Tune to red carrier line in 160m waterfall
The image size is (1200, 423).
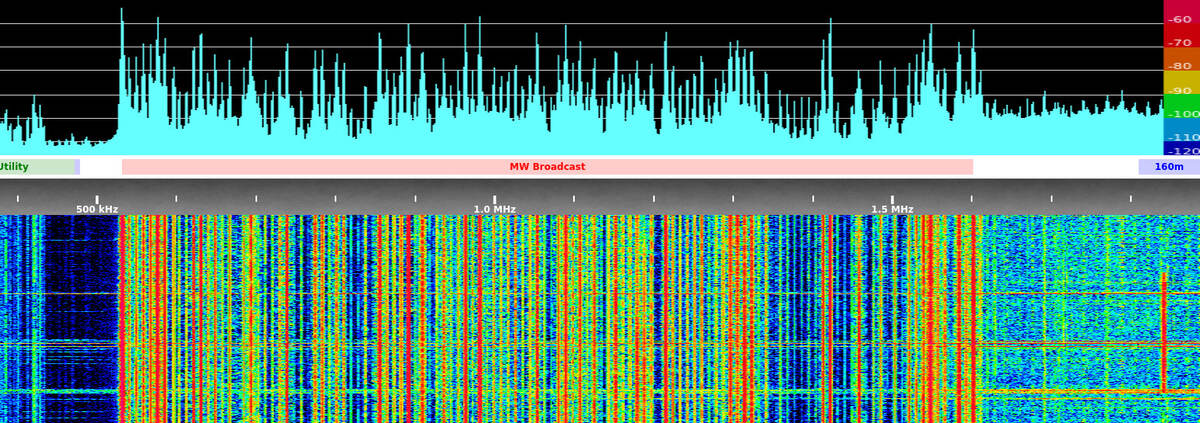(1163, 330)
